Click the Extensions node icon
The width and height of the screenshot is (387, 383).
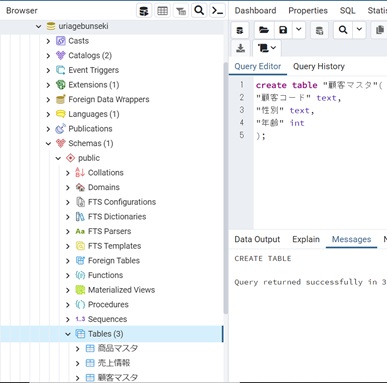click(x=61, y=85)
